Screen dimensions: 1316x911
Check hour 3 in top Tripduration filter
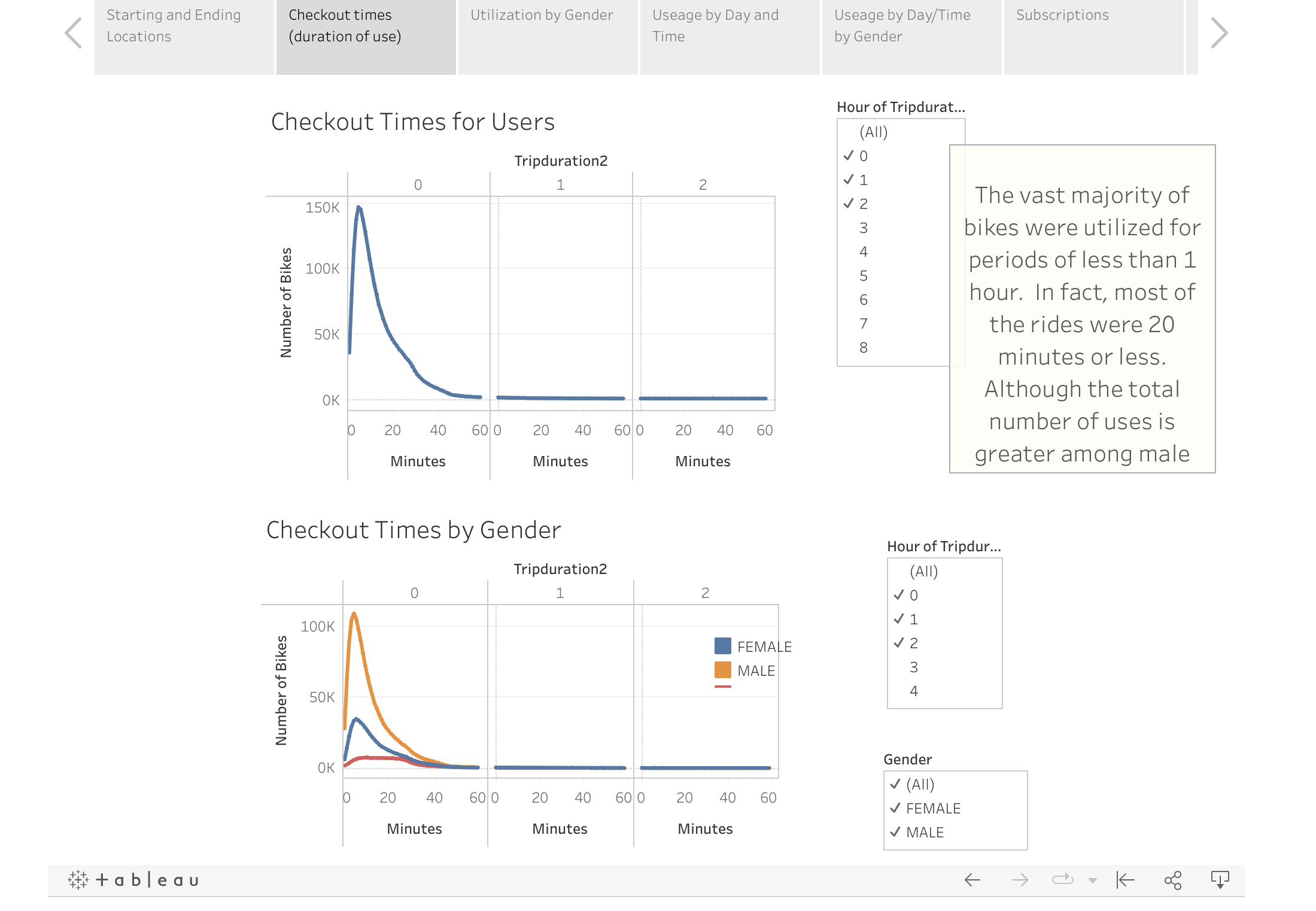(x=863, y=228)
